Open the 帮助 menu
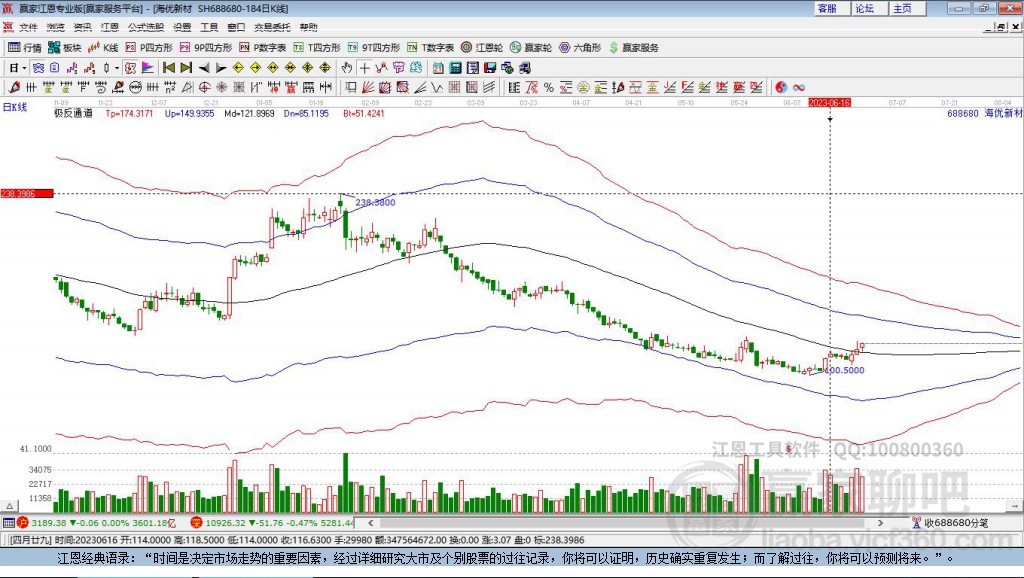Viewport: 1024px width, 578px height. coord(308,27)
